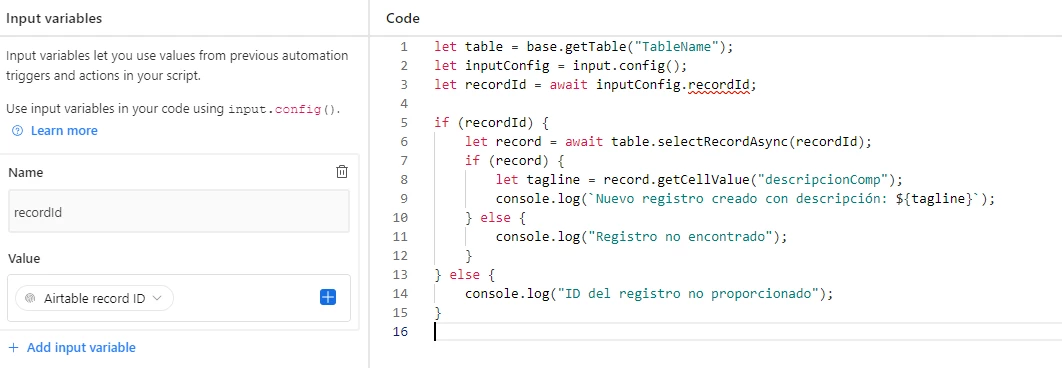The height and width of the screenshot is (368, 1062).
Task: Click if (recordId) statement on line 5
Action: tap(492, 123)
